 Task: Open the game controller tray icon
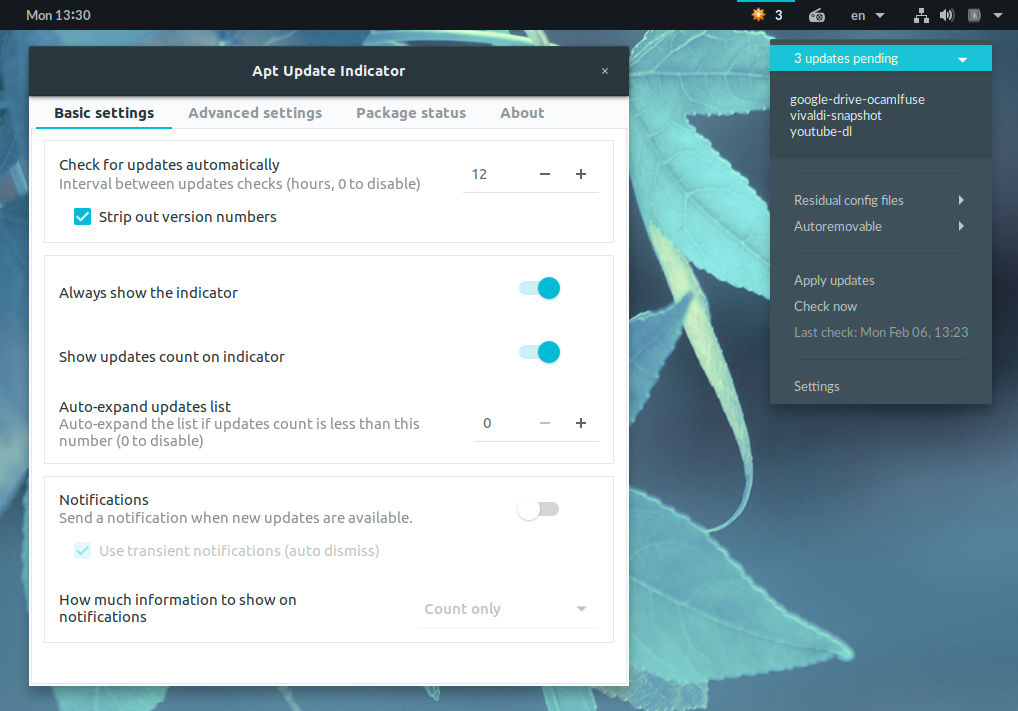click(817, 16)
